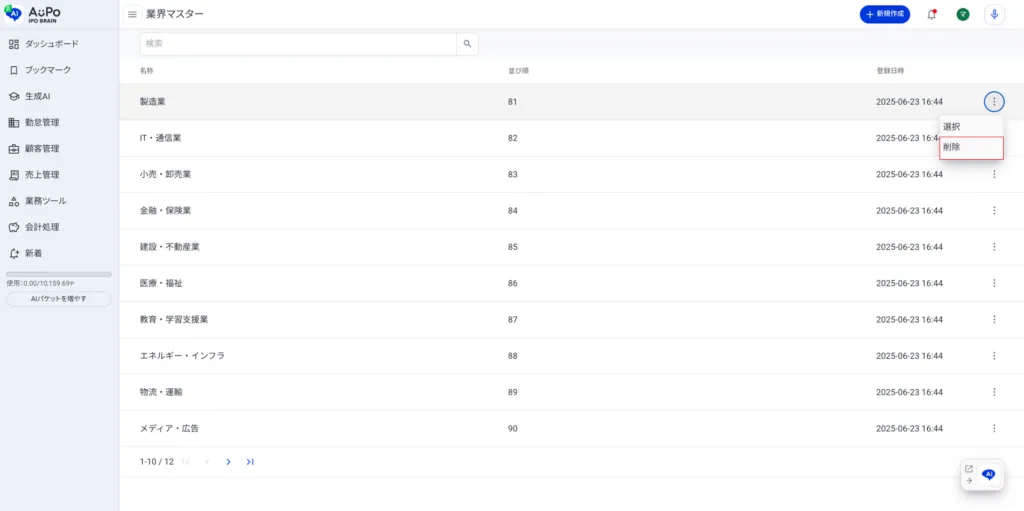Click the usage progress bar
Image resolution: width=1024 pixels, height=511 pixels.
coord(59,274)
